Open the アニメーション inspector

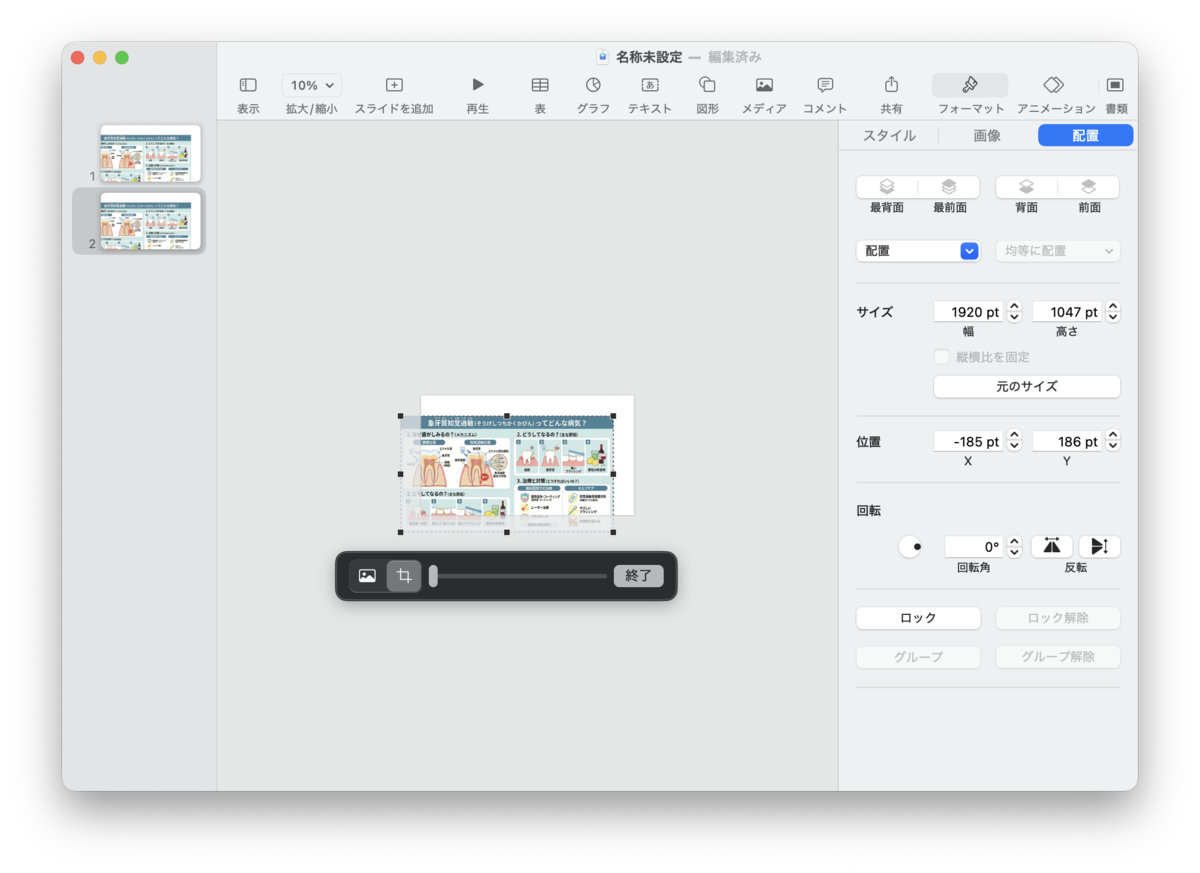click(1054, 85)
